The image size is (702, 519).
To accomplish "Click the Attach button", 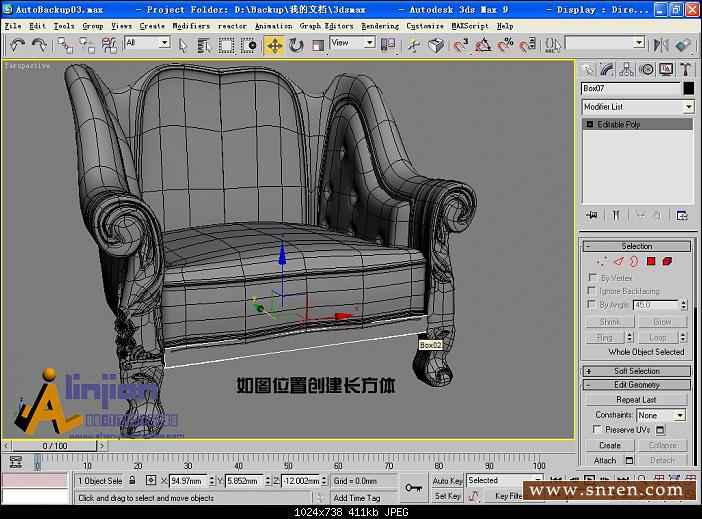I will tap(605, 461).
